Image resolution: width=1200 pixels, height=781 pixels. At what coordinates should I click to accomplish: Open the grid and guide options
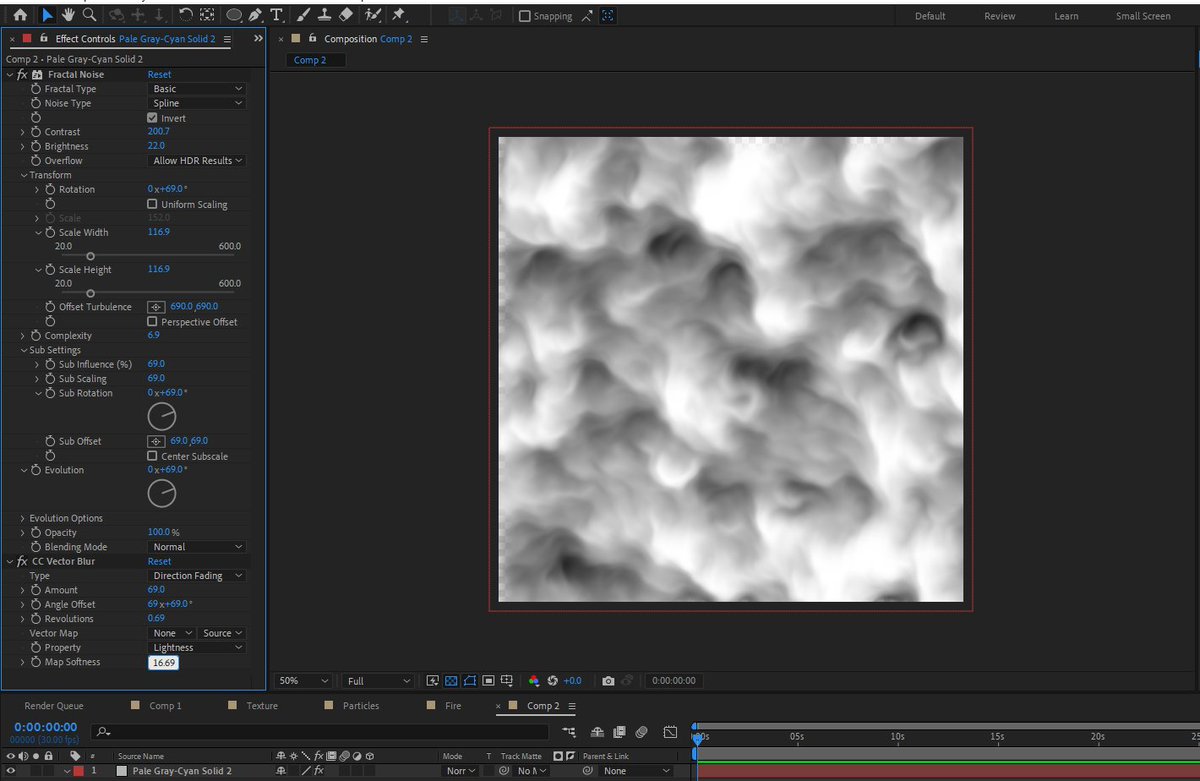507,681
